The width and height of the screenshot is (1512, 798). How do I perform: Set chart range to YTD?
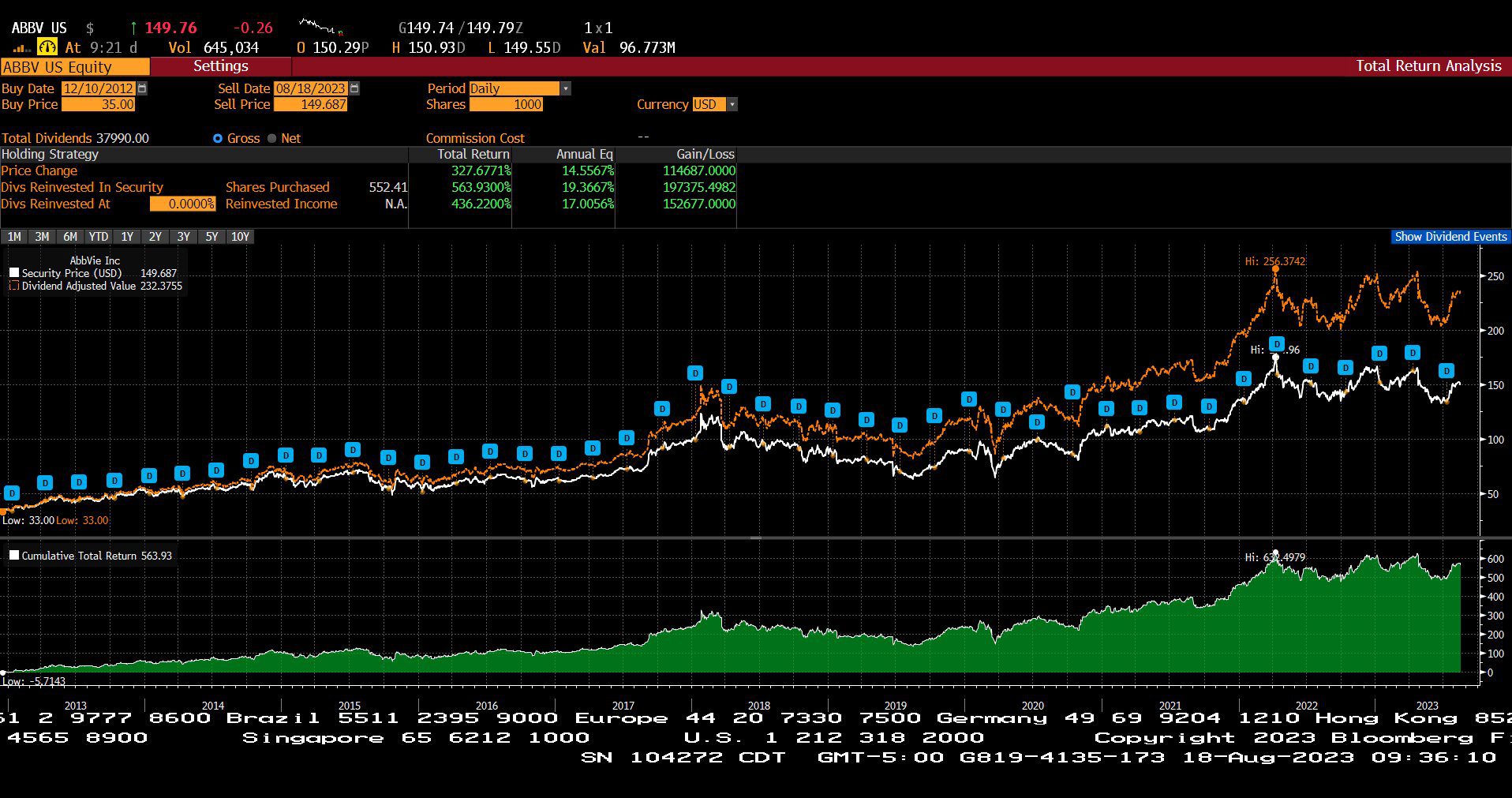tap(99, 237)
